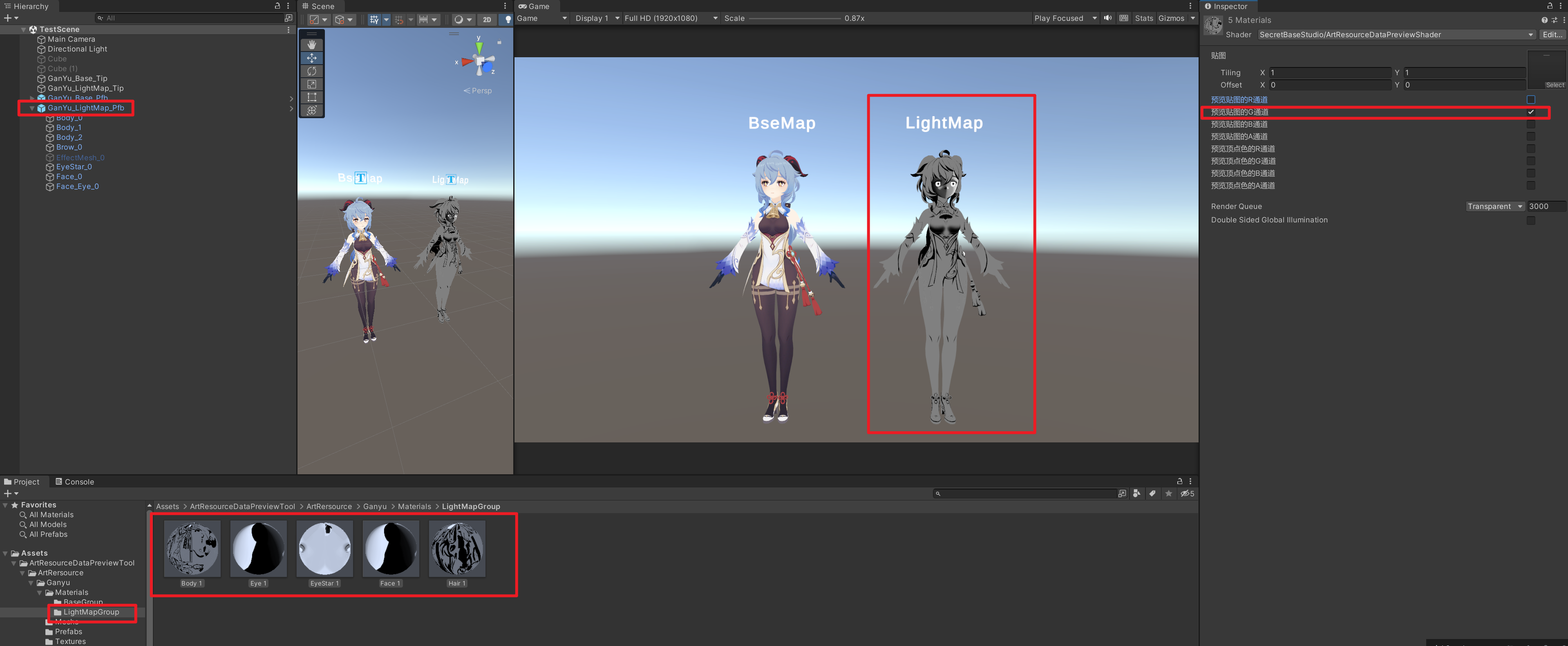Select the combined Transform tool
The width and height of the screenshot is (1568, 646).
pos(312,110)
